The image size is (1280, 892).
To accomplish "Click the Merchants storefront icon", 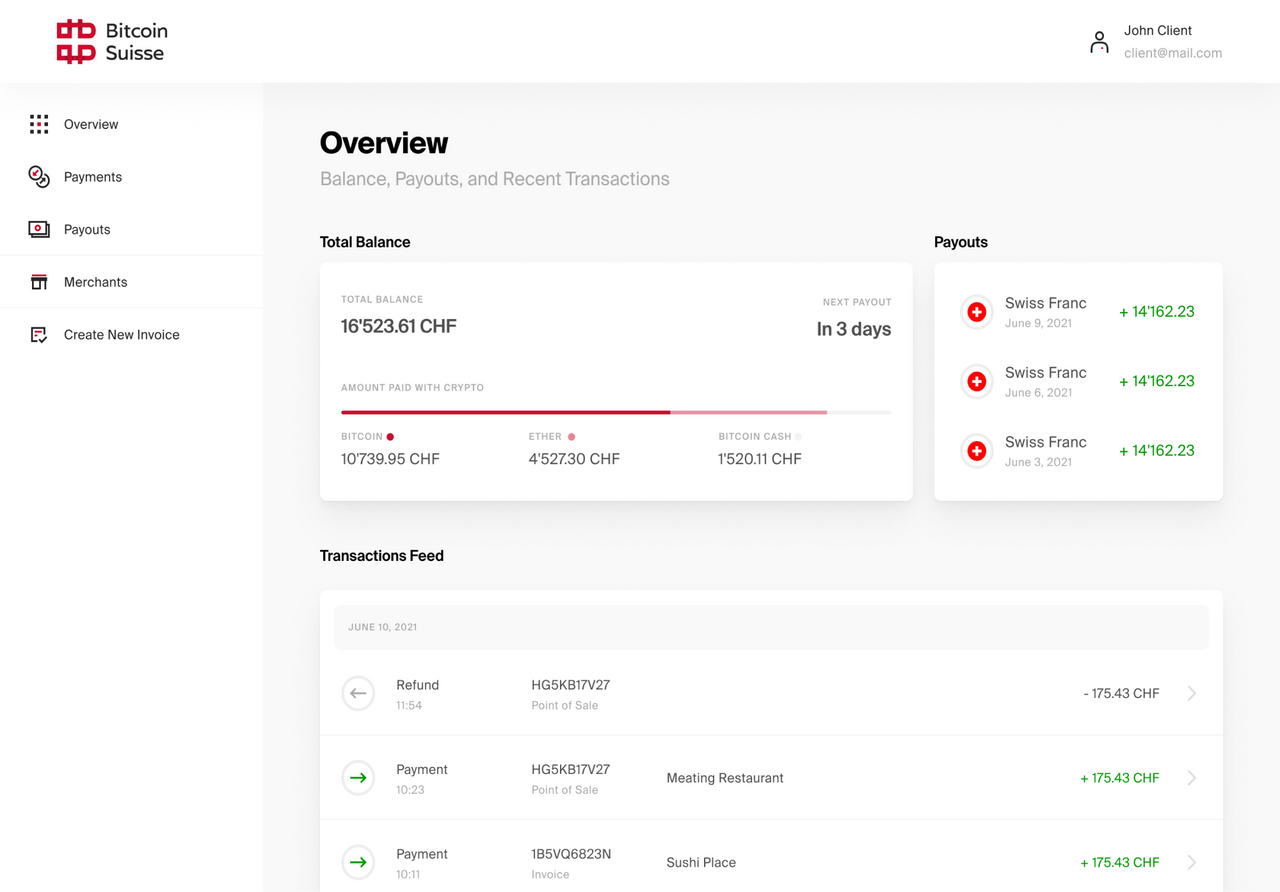I will (38, 281).
